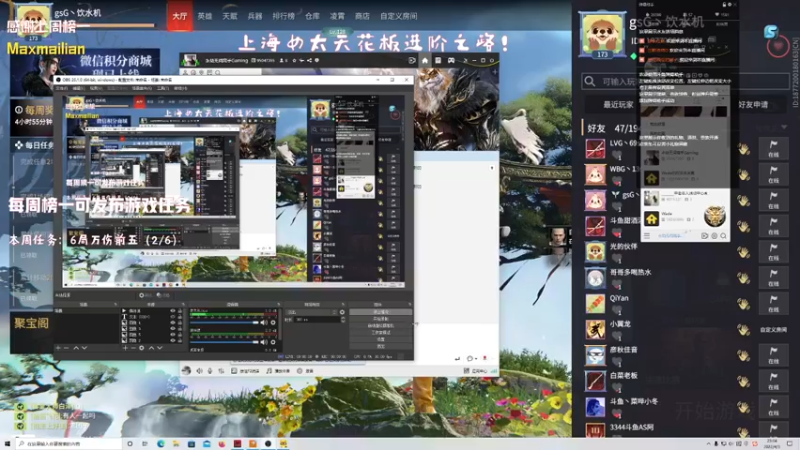Open the 排行榜 leaderboard tab
The image size is (800, 450).
(283, 16)
